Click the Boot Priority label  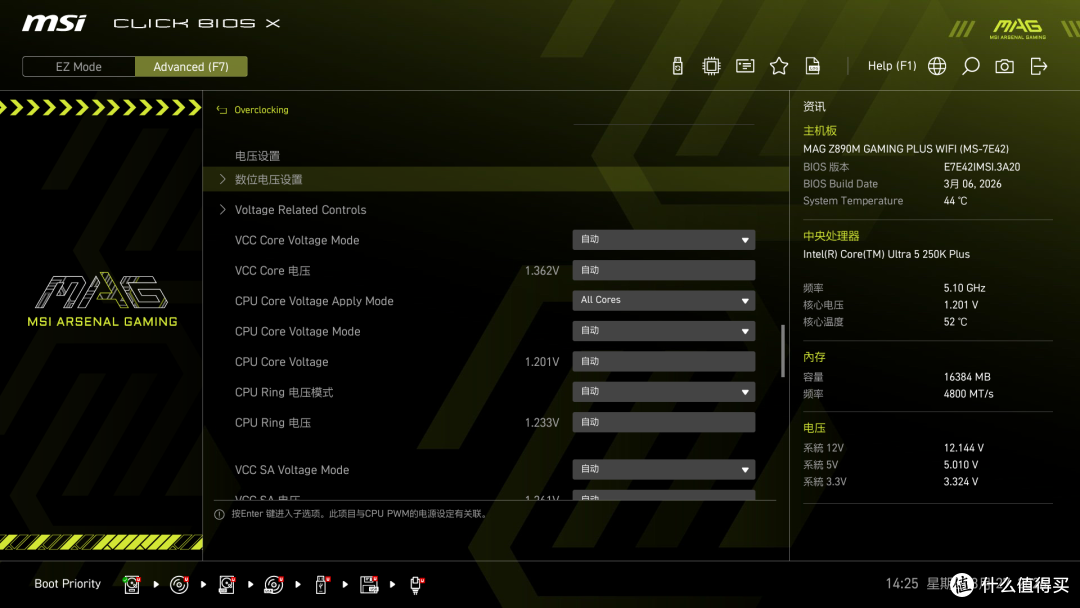(68, 583)
